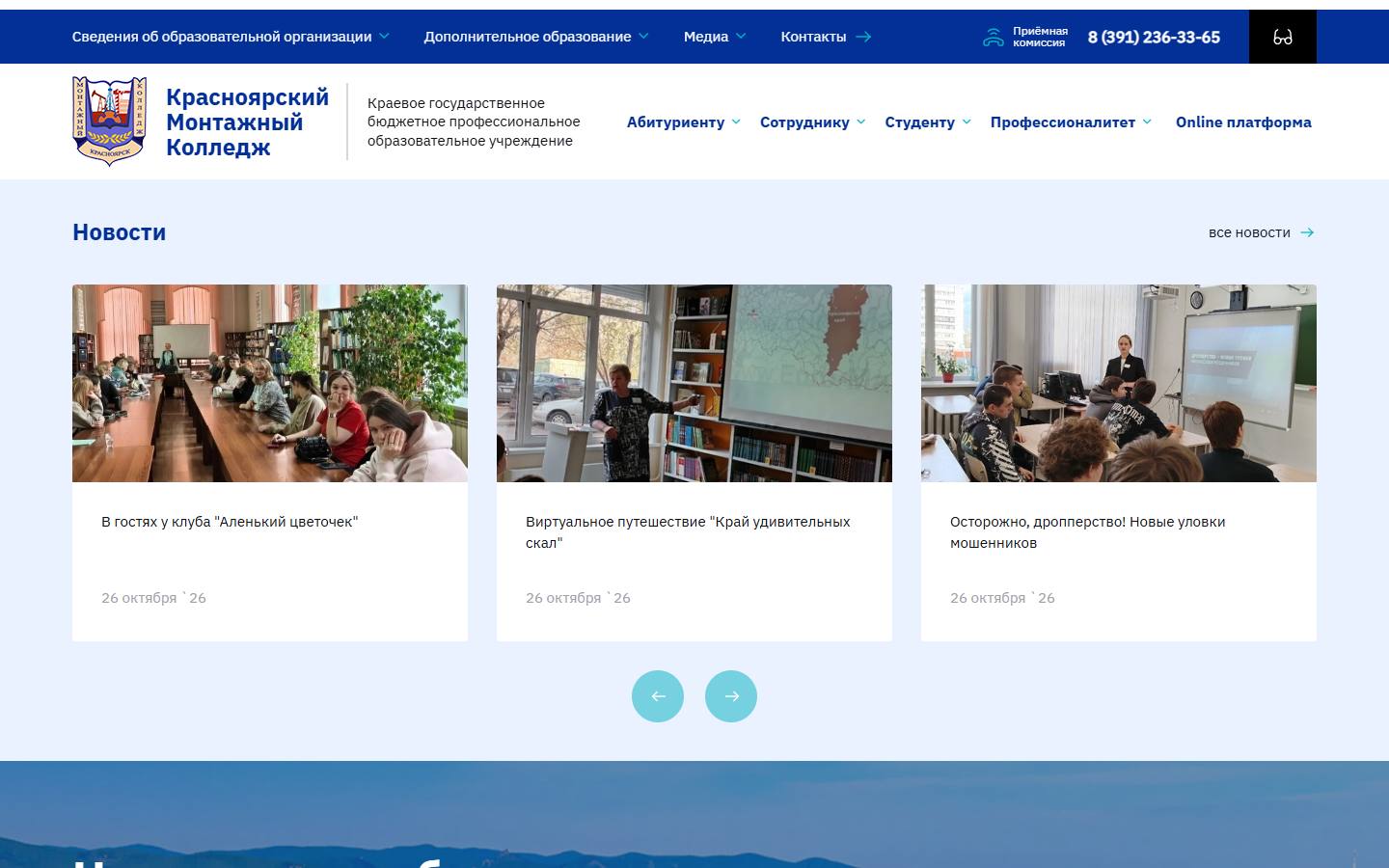The image size is (1389, 868).
Task: Click the Краевое государственное бюджетное description text
Action: tap(474, 122)
